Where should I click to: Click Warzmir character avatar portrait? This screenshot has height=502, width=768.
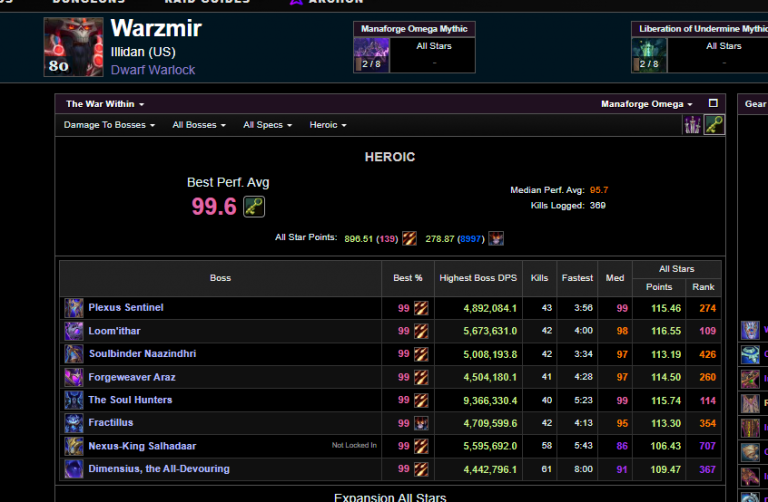(73, 47)
